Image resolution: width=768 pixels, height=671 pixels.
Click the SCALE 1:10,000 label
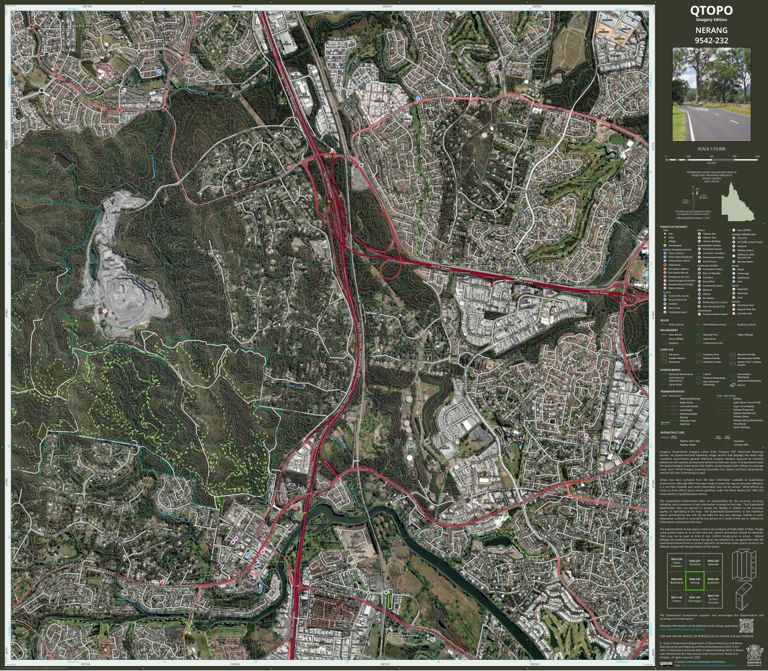[711, 149]
